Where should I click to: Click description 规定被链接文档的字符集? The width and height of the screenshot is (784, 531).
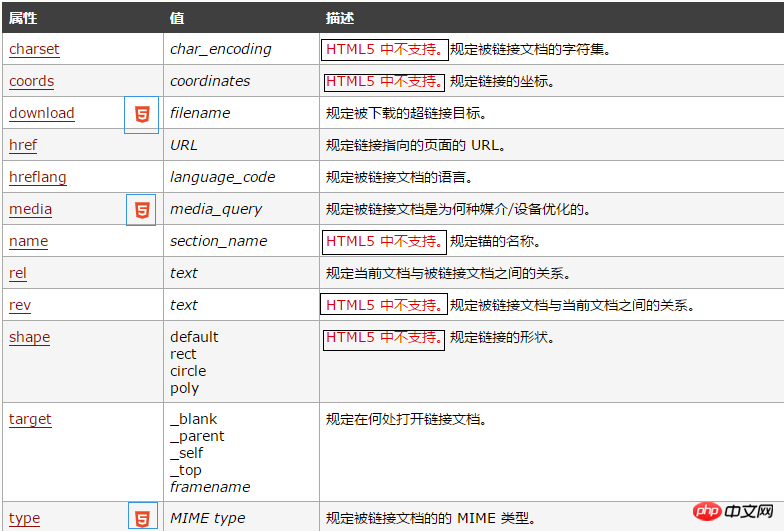pyautogui.click(x=530, y=50)
